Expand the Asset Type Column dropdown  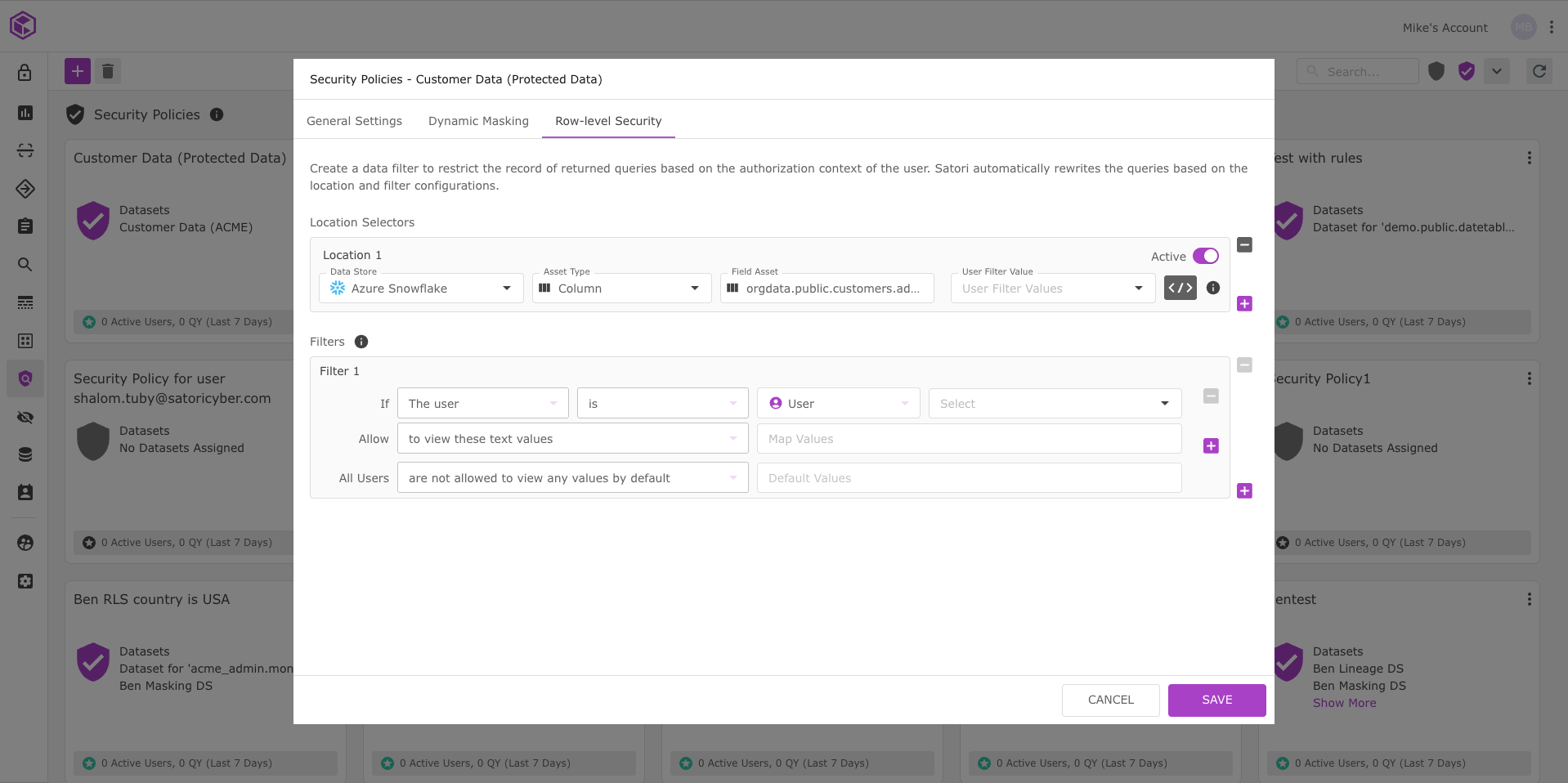pyautogui.click(x=621, y=289)
